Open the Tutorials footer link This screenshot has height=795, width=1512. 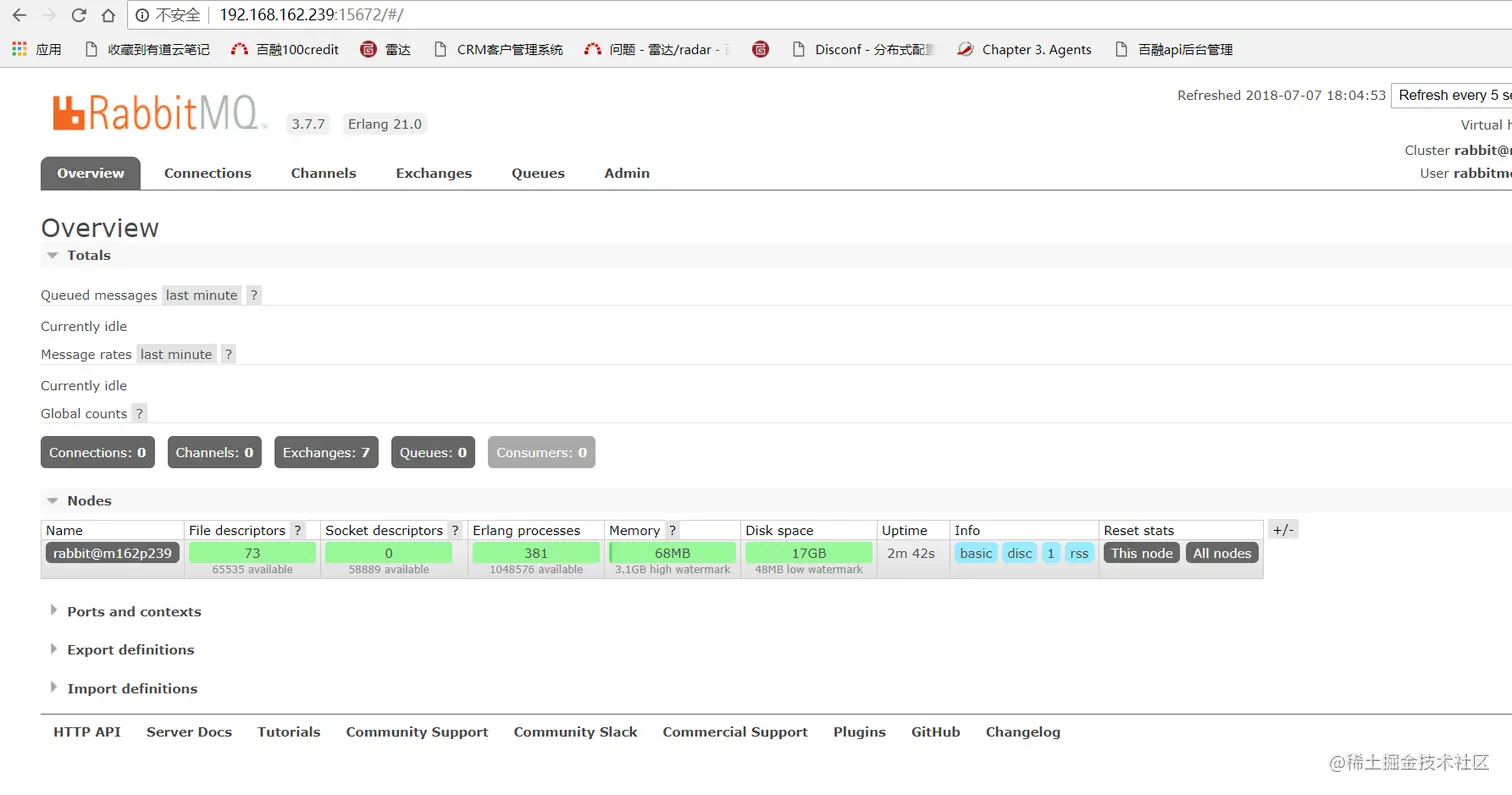pyautogui.click(x=289, y=732)
